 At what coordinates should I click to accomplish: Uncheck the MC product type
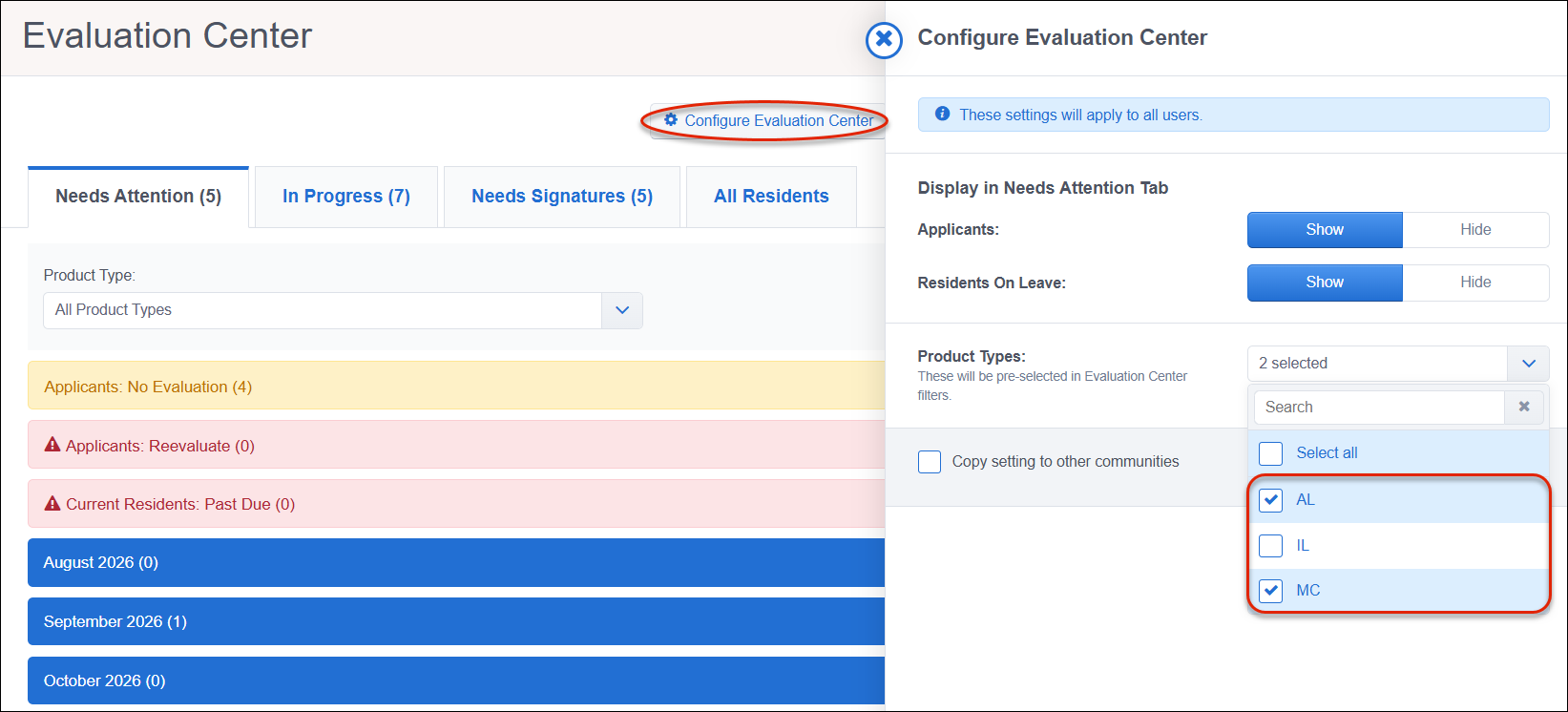coord(1271,591)
